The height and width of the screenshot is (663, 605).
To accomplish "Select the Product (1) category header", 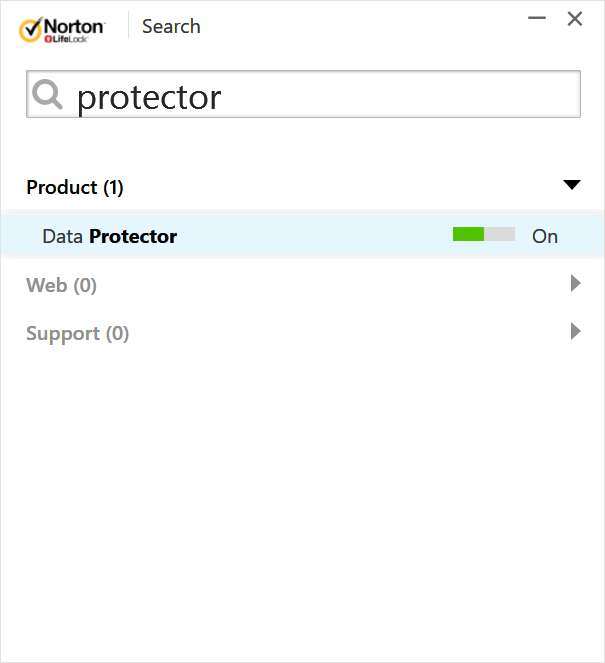I will click(x=75, y=187).
